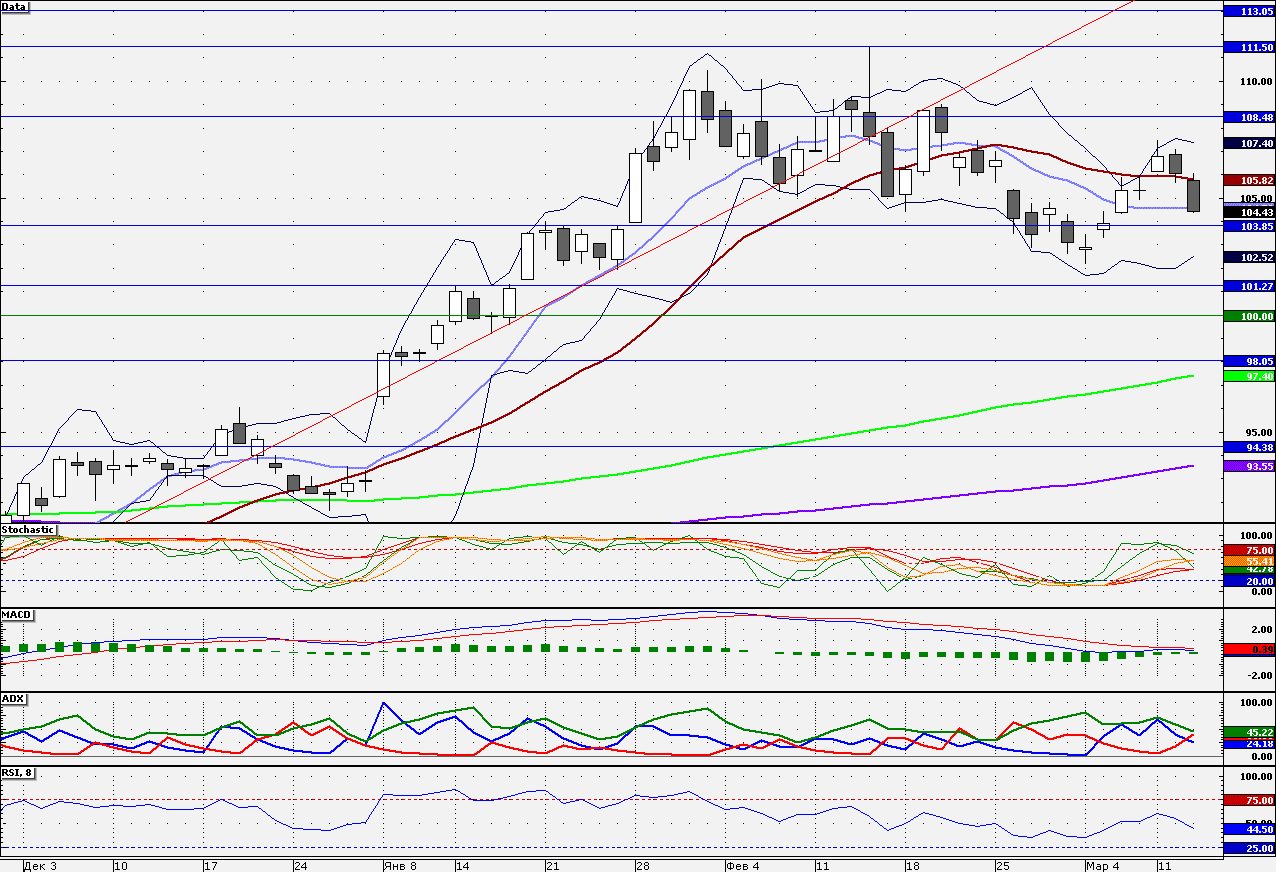Image resolution: width=1276 pixels, height=872 pixels.
Task: Click the "Data" panel label
Action: pyautogui.click(x=14, y=6)
